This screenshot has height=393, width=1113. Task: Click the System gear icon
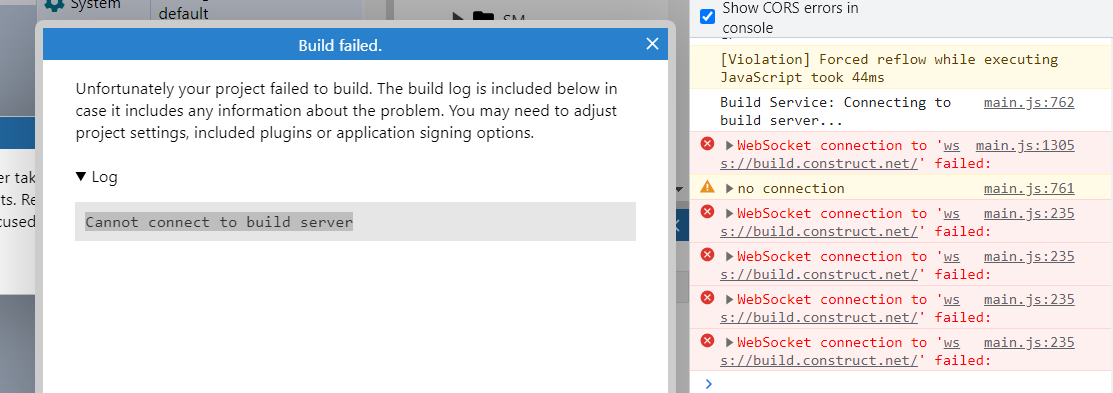click(x=54, y=4)
